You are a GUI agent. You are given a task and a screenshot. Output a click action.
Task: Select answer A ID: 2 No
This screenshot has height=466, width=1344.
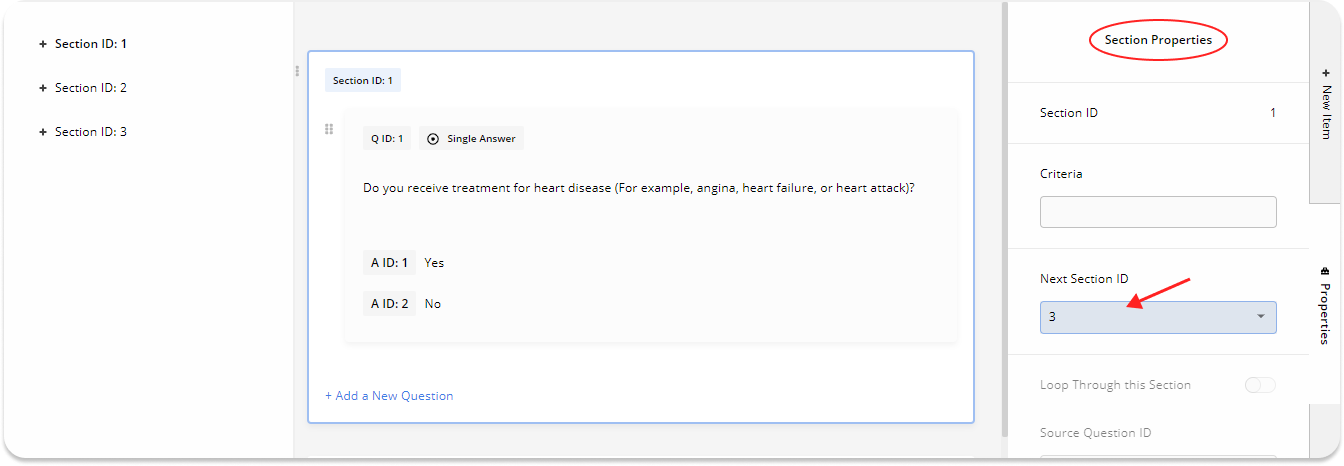[x=432, y=304]
